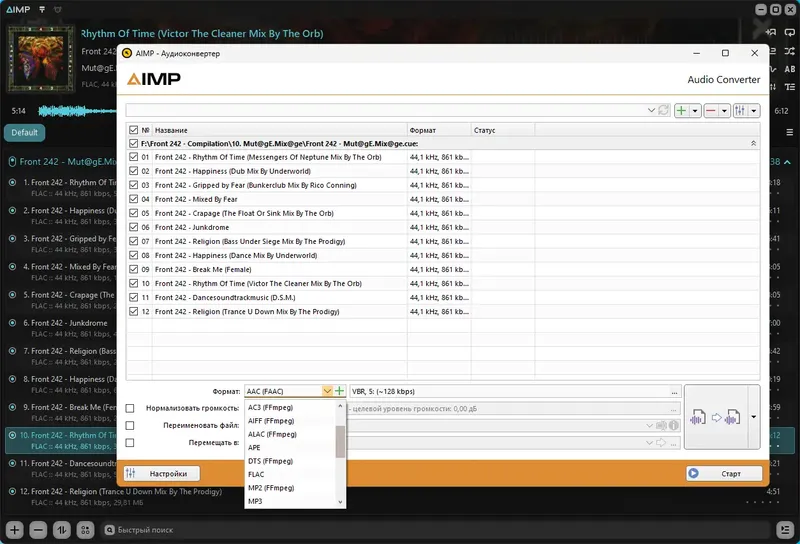This screenshot has width=800, height=544.
Task: Uncheck track 12 Religion Trance U Down
Action: tap(134, 311)
